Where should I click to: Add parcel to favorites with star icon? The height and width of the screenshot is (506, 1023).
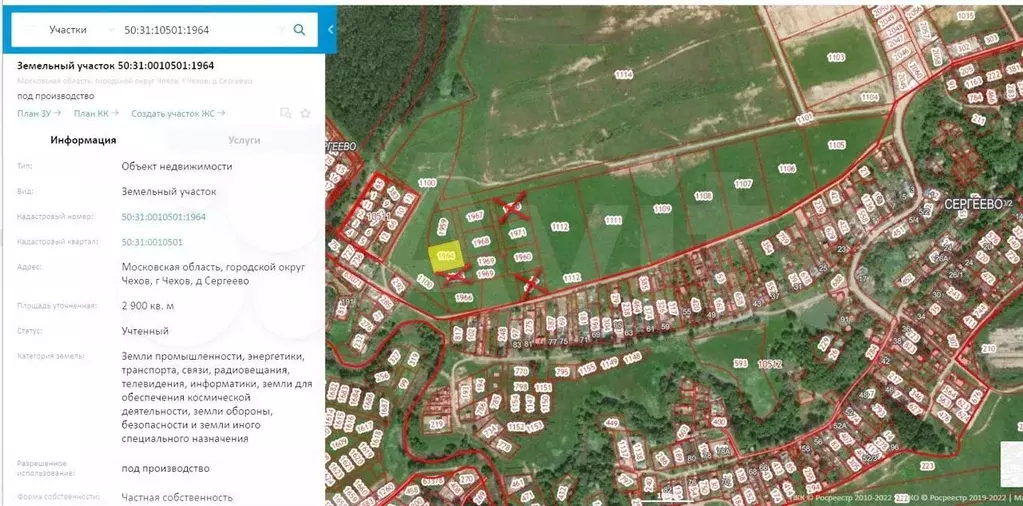pyautogui.click(x=306, y=113)
